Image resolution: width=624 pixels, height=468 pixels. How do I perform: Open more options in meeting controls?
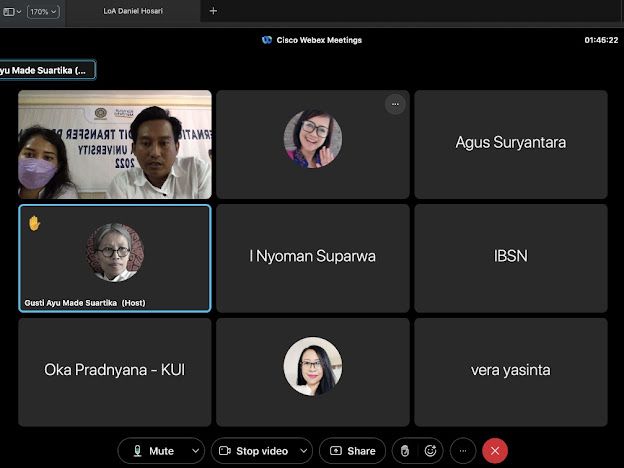point(462,451)
